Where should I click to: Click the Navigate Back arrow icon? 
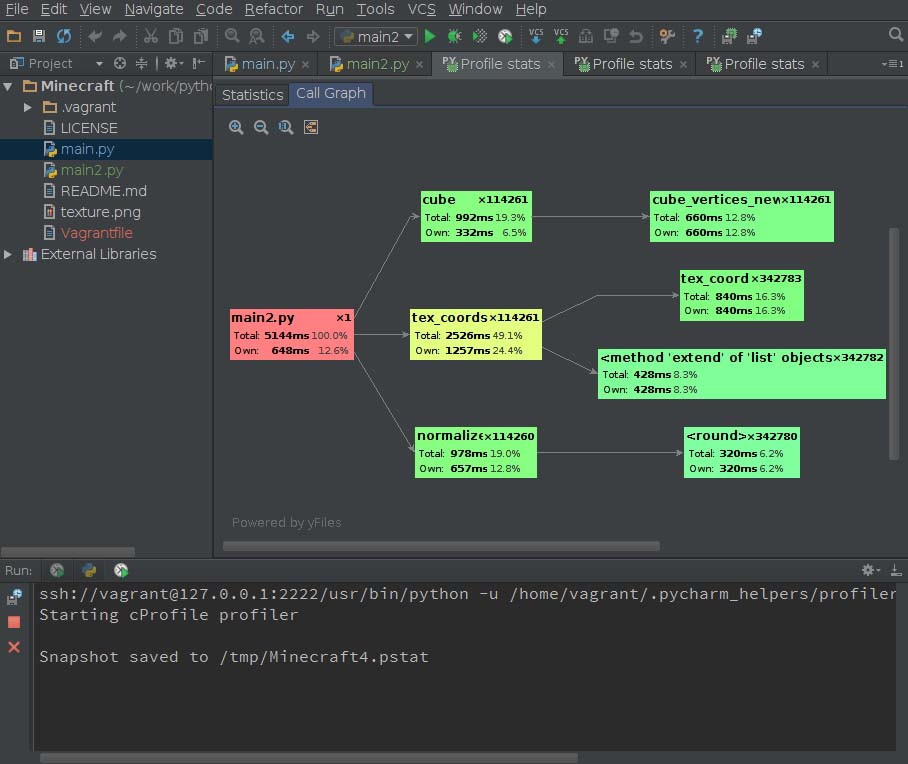click(x=288, y=36)
